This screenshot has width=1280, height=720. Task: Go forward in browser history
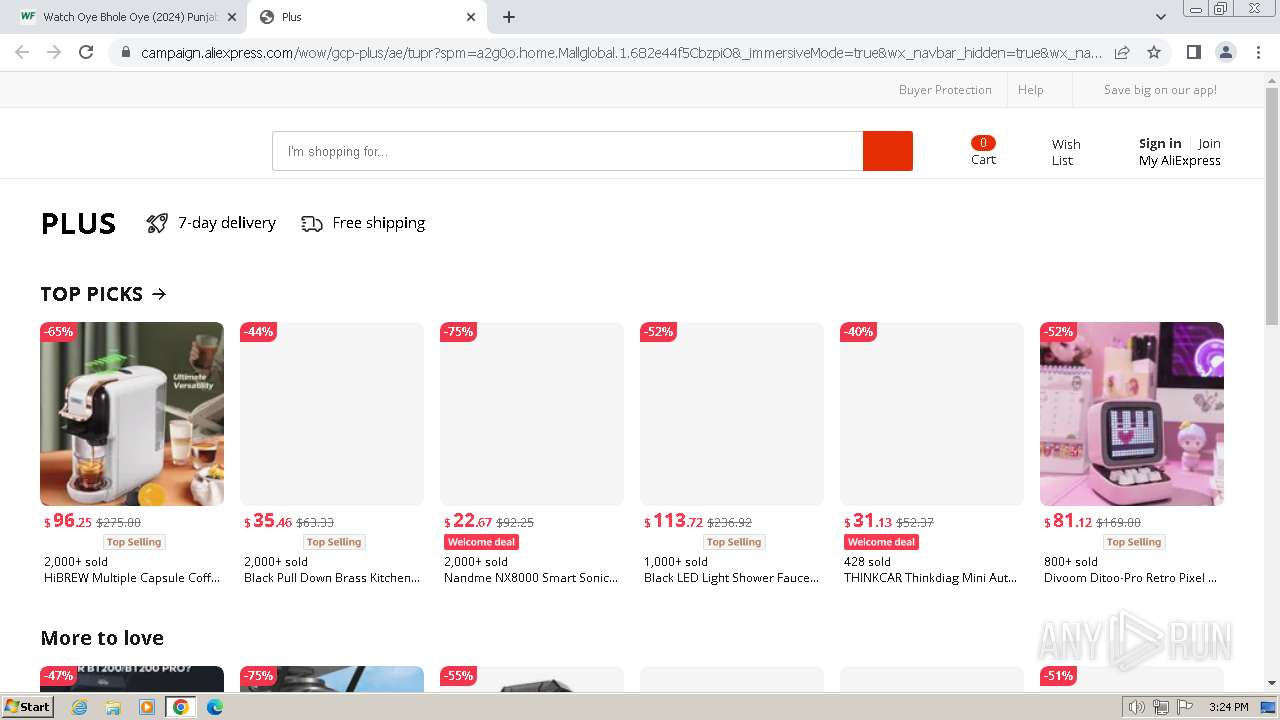click(54, 52)
